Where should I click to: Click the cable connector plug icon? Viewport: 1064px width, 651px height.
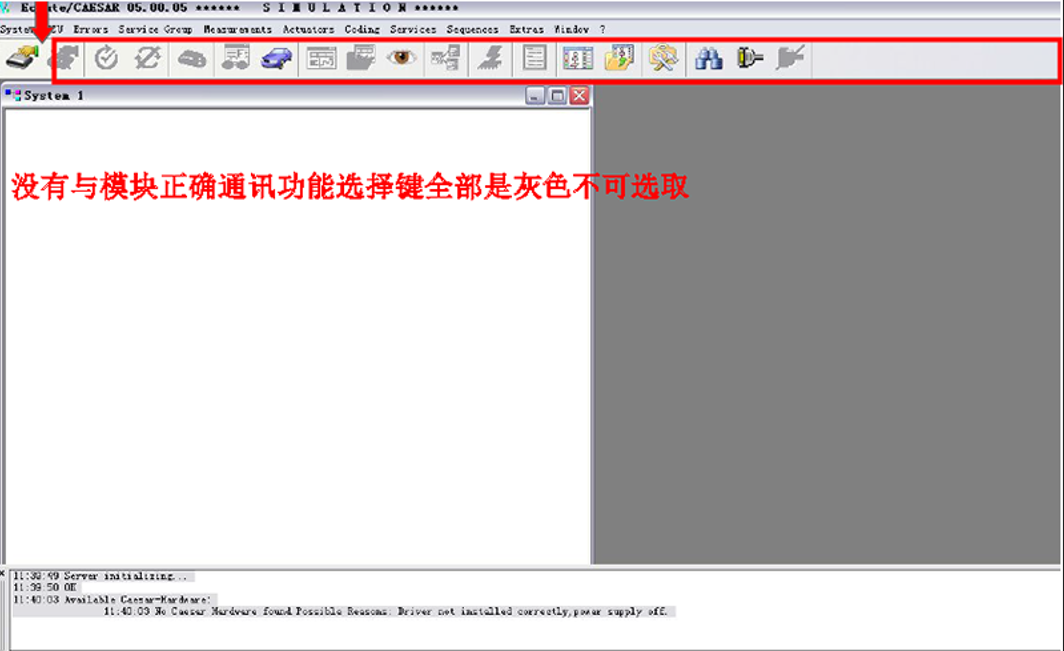click(749, 58)
